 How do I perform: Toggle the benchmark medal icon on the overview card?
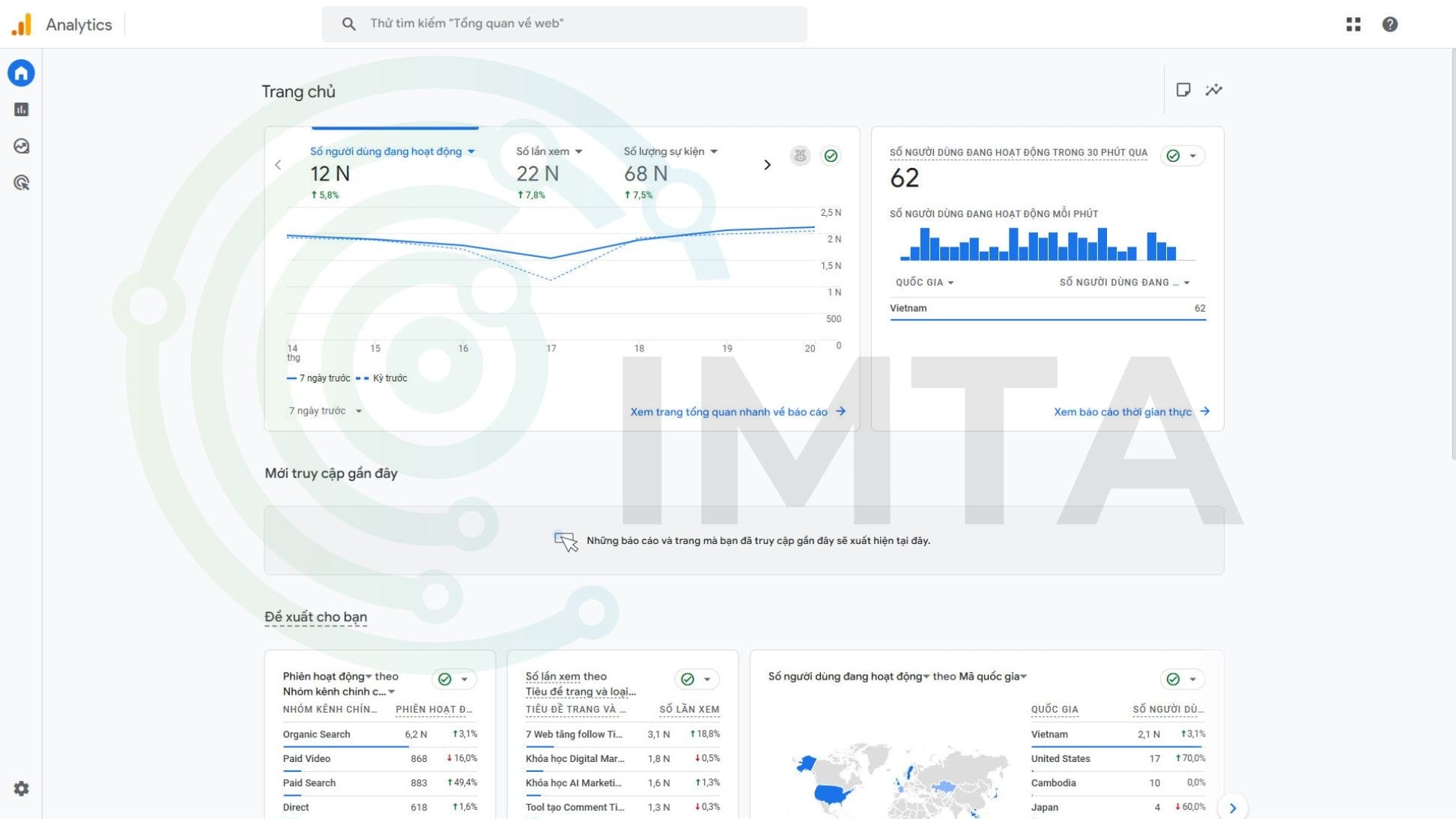point(800,156)
